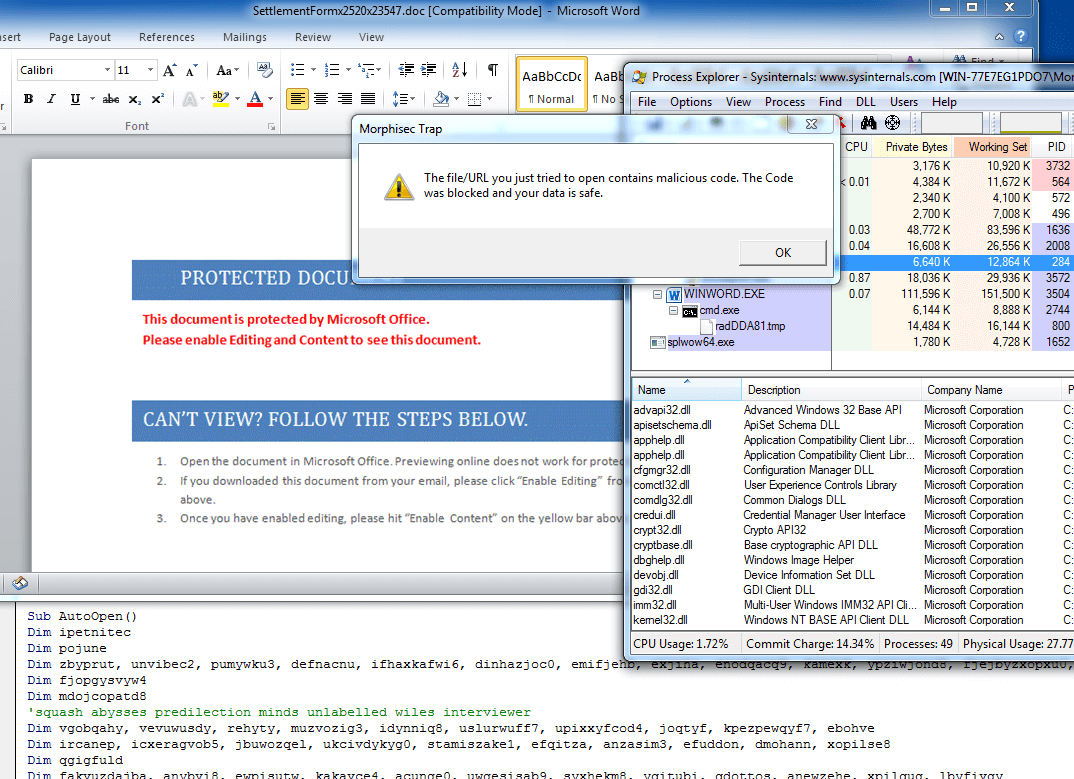Sort text with the A-Z sort icon
This screenshot has height=779, width=1074.
tap(460, 70)
